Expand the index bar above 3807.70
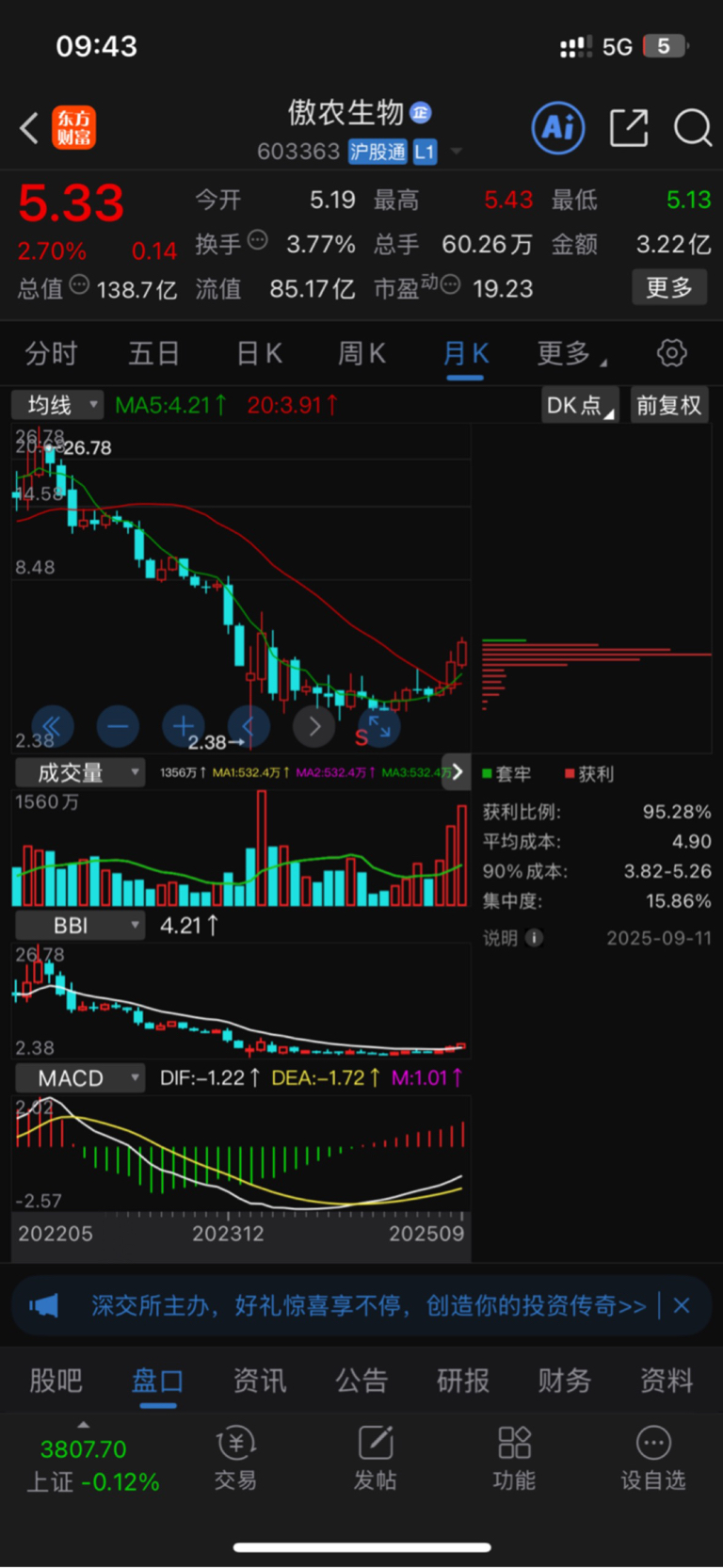The height and width of the screenshot is (1568, 723). coord(84,1424)
